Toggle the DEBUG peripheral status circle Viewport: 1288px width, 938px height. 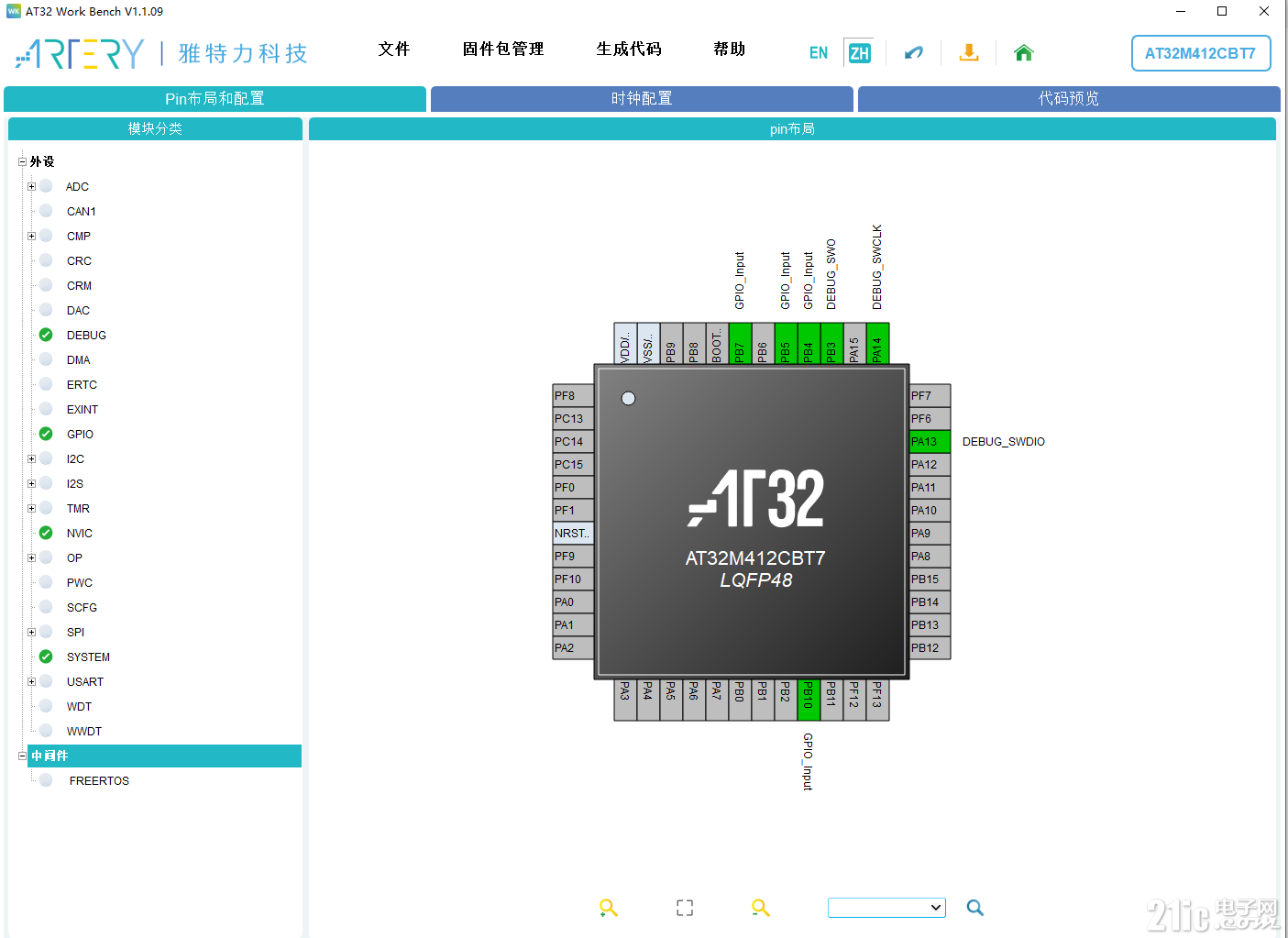pos(46,335)
